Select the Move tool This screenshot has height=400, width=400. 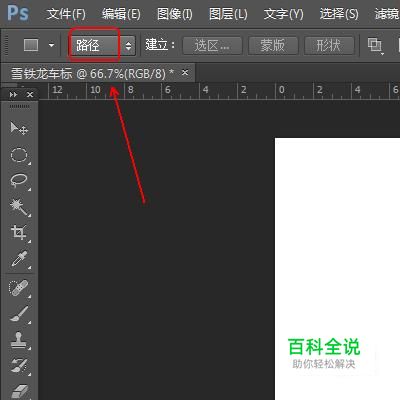coord(19,128)
